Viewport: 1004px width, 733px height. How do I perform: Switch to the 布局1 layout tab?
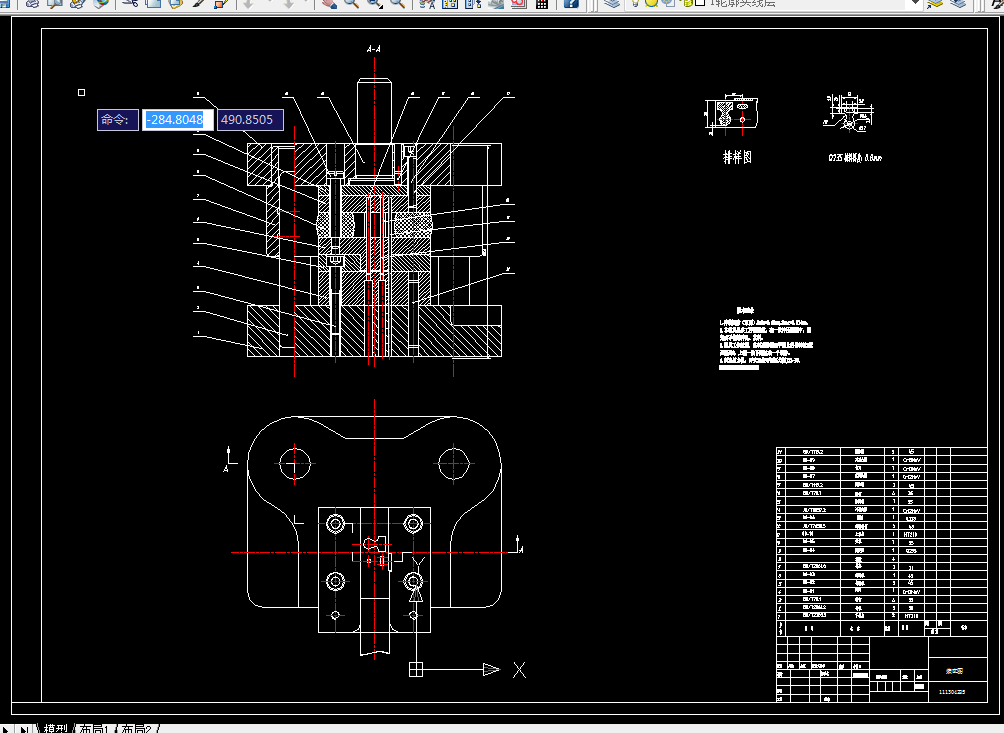(95, 728)
